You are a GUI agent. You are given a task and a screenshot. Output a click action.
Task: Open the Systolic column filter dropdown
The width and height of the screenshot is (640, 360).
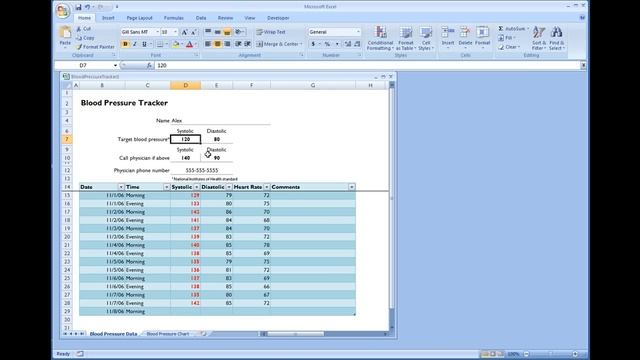(197, 187)
